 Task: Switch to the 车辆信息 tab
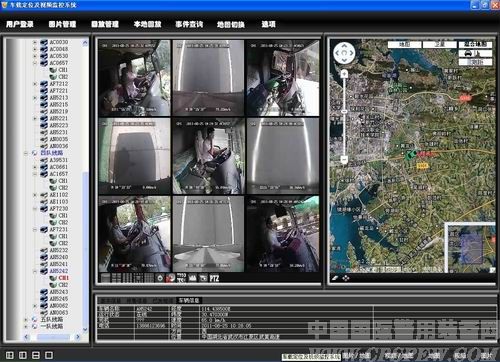pyautogui.click(x=189, y=300)
